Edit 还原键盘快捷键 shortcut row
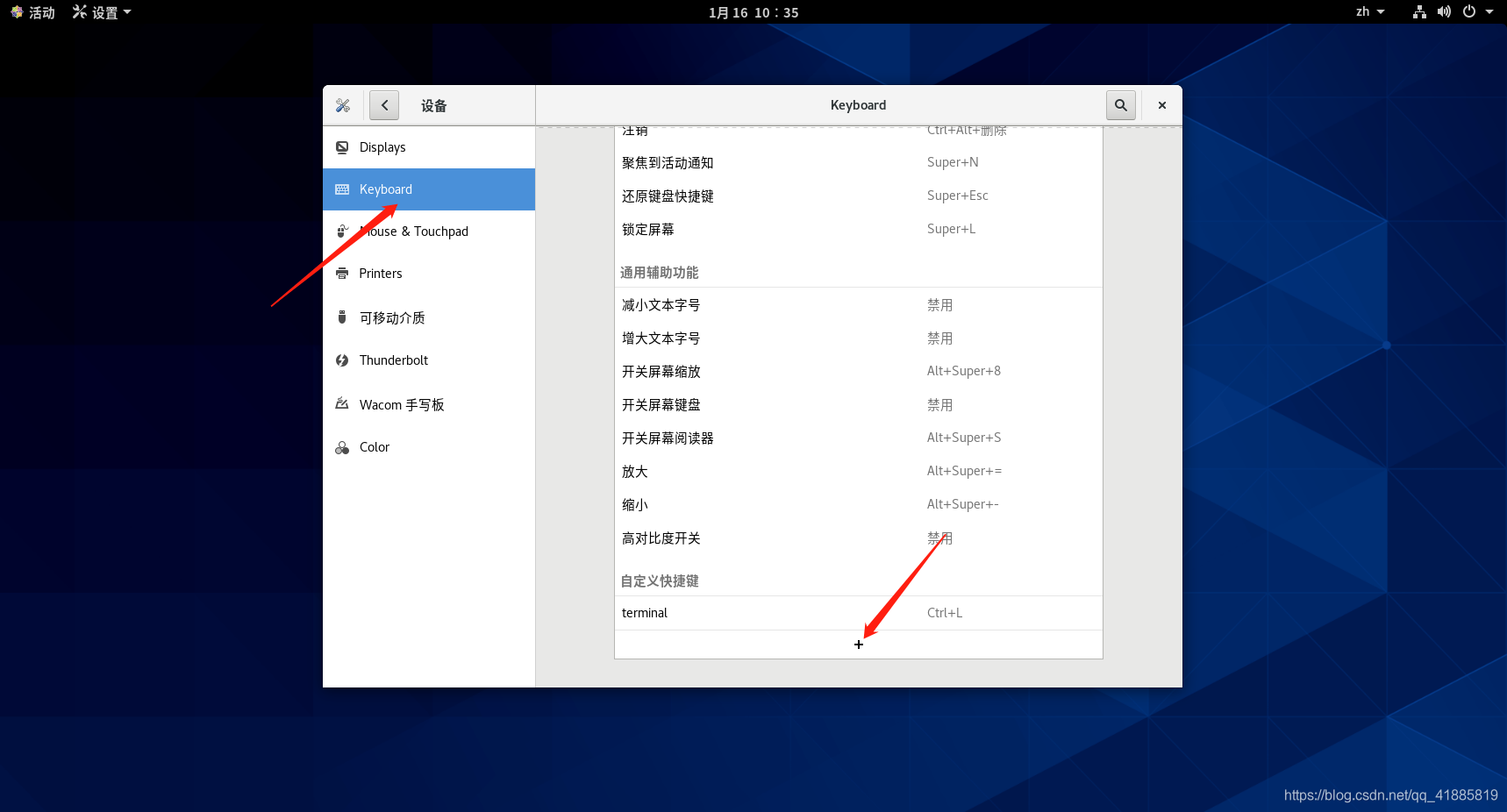 (x=859, y=196)
